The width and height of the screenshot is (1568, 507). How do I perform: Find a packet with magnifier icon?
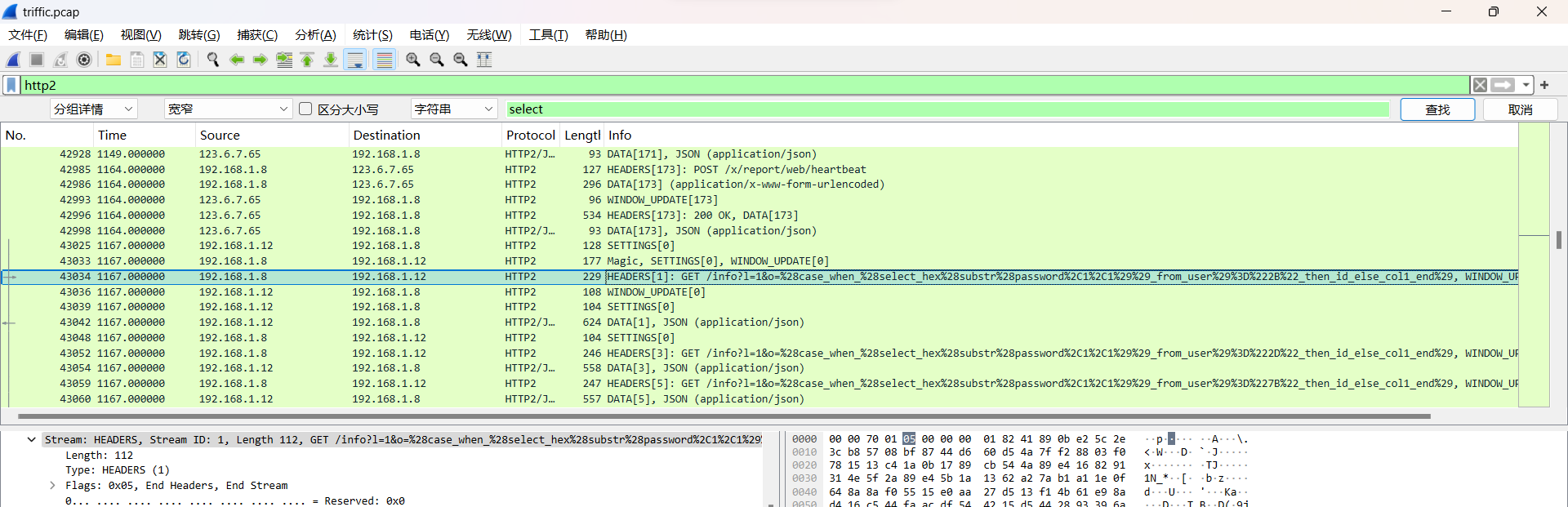213,60
